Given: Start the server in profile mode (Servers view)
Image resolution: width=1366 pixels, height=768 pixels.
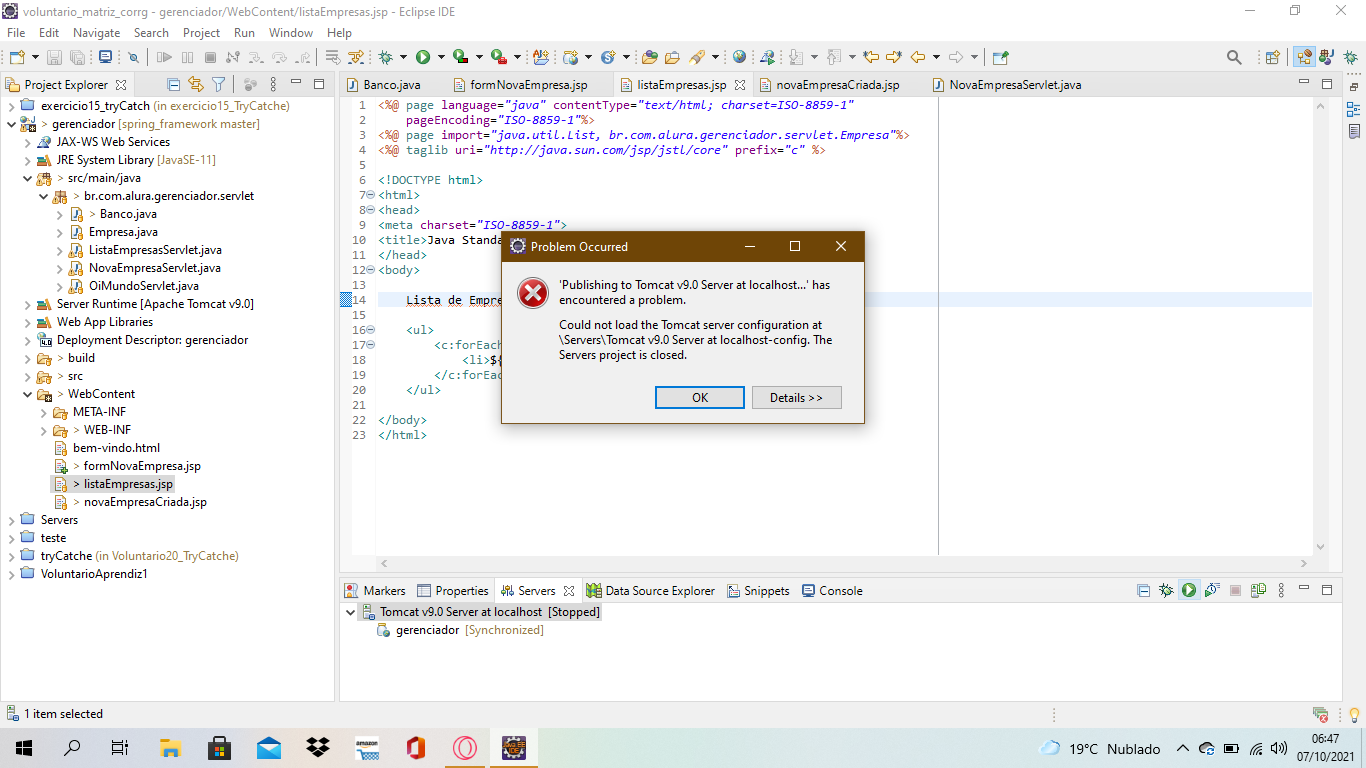Looking at the screenshot, I should [x=1212, y=591].
